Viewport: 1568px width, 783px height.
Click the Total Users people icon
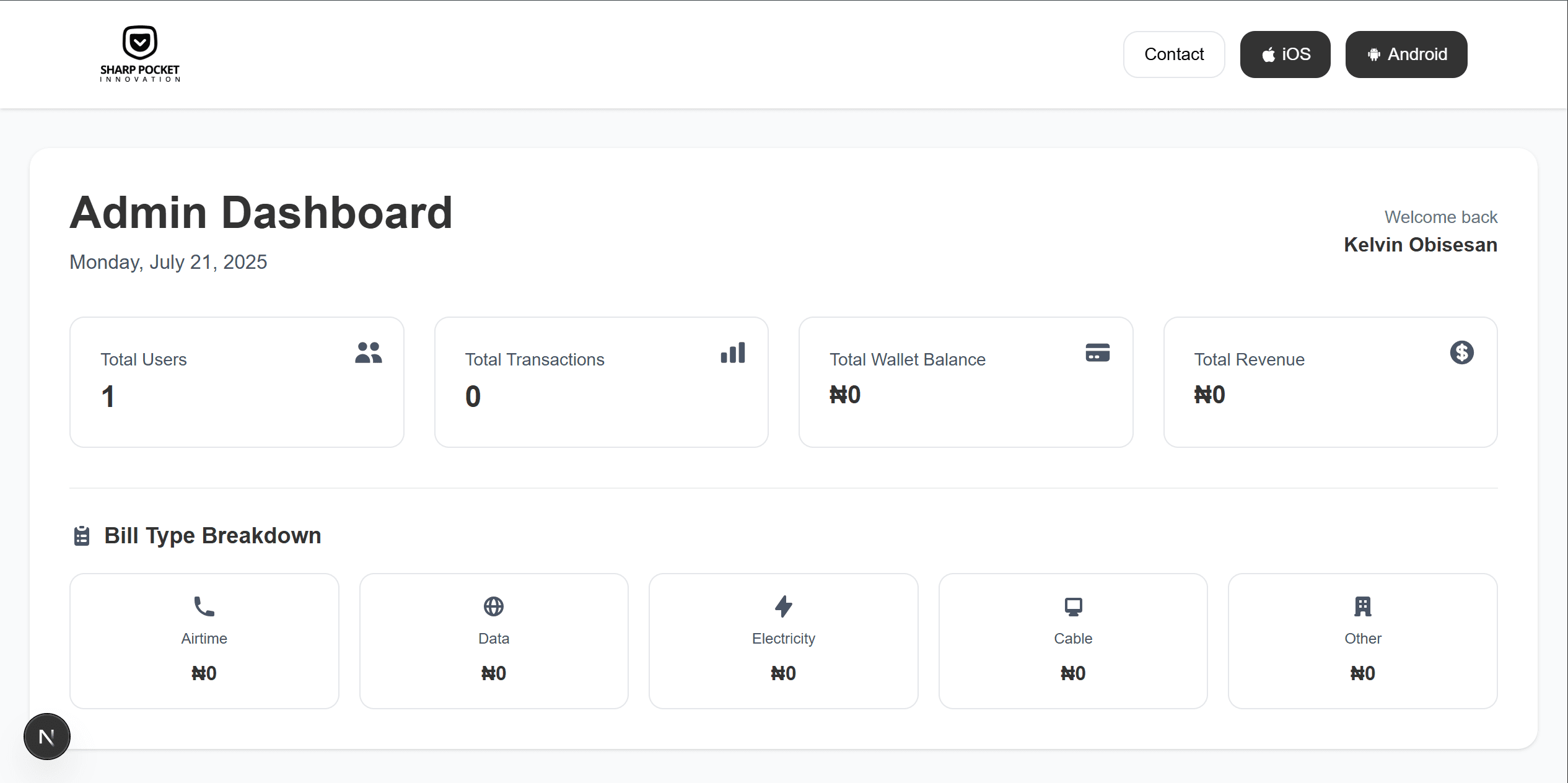(x=368, y=354)
